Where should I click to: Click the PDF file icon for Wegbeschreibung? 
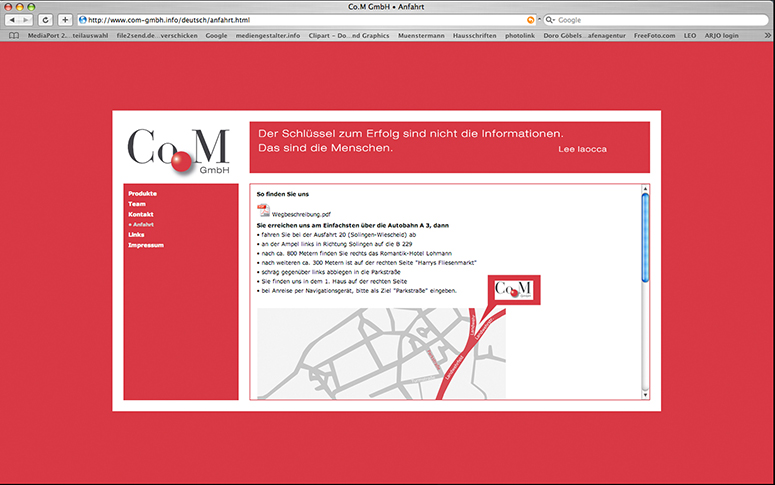pyautogui.click(x=264, y=210)
